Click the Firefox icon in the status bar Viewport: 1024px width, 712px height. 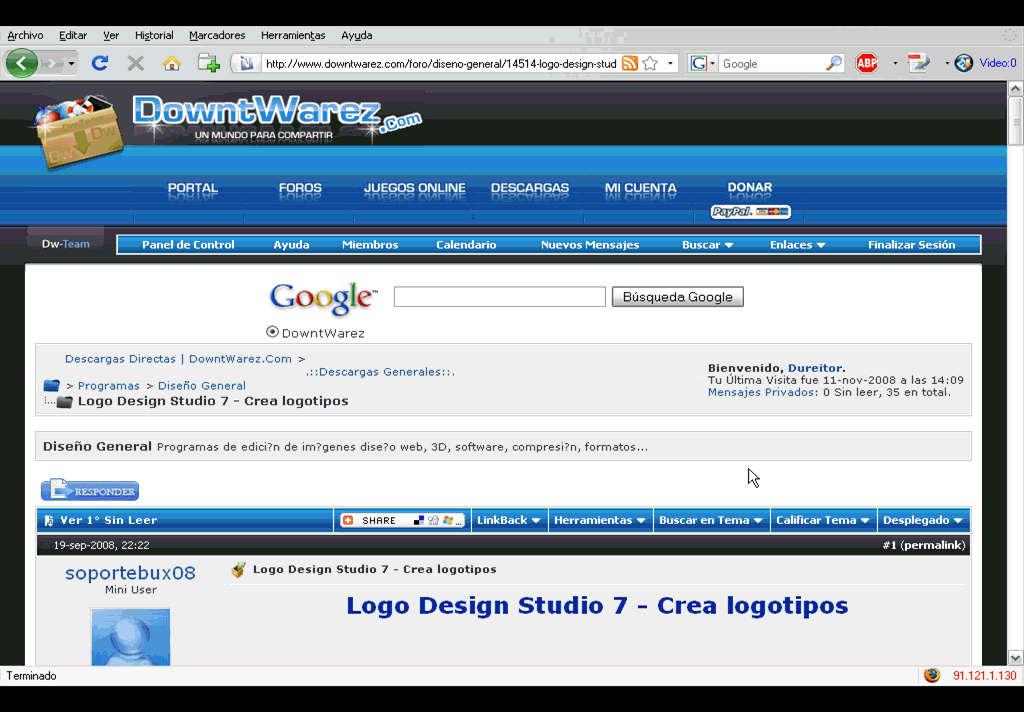coord(932,675)
